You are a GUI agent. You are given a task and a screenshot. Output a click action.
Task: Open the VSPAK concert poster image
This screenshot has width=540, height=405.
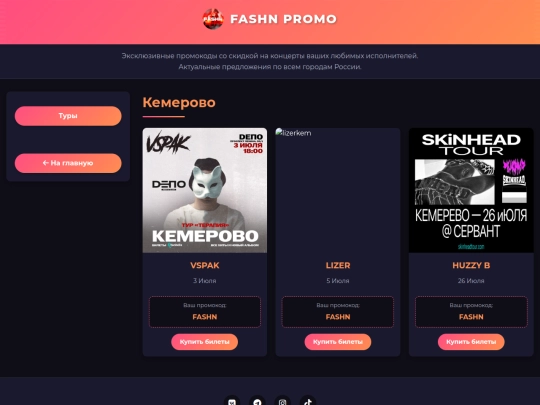click(x=205, y=190)
